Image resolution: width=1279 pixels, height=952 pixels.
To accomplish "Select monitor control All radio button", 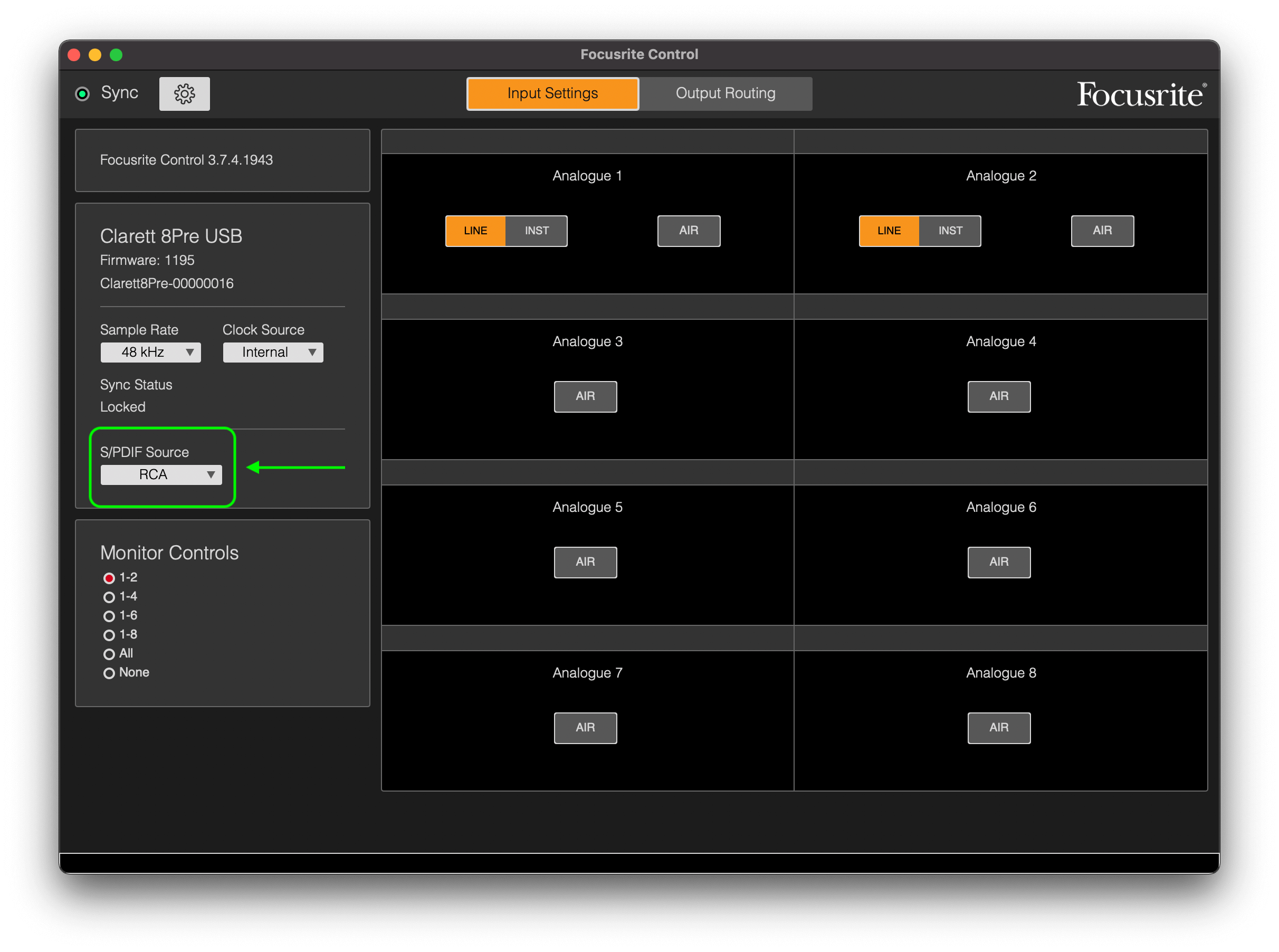I will coord(109,654).
